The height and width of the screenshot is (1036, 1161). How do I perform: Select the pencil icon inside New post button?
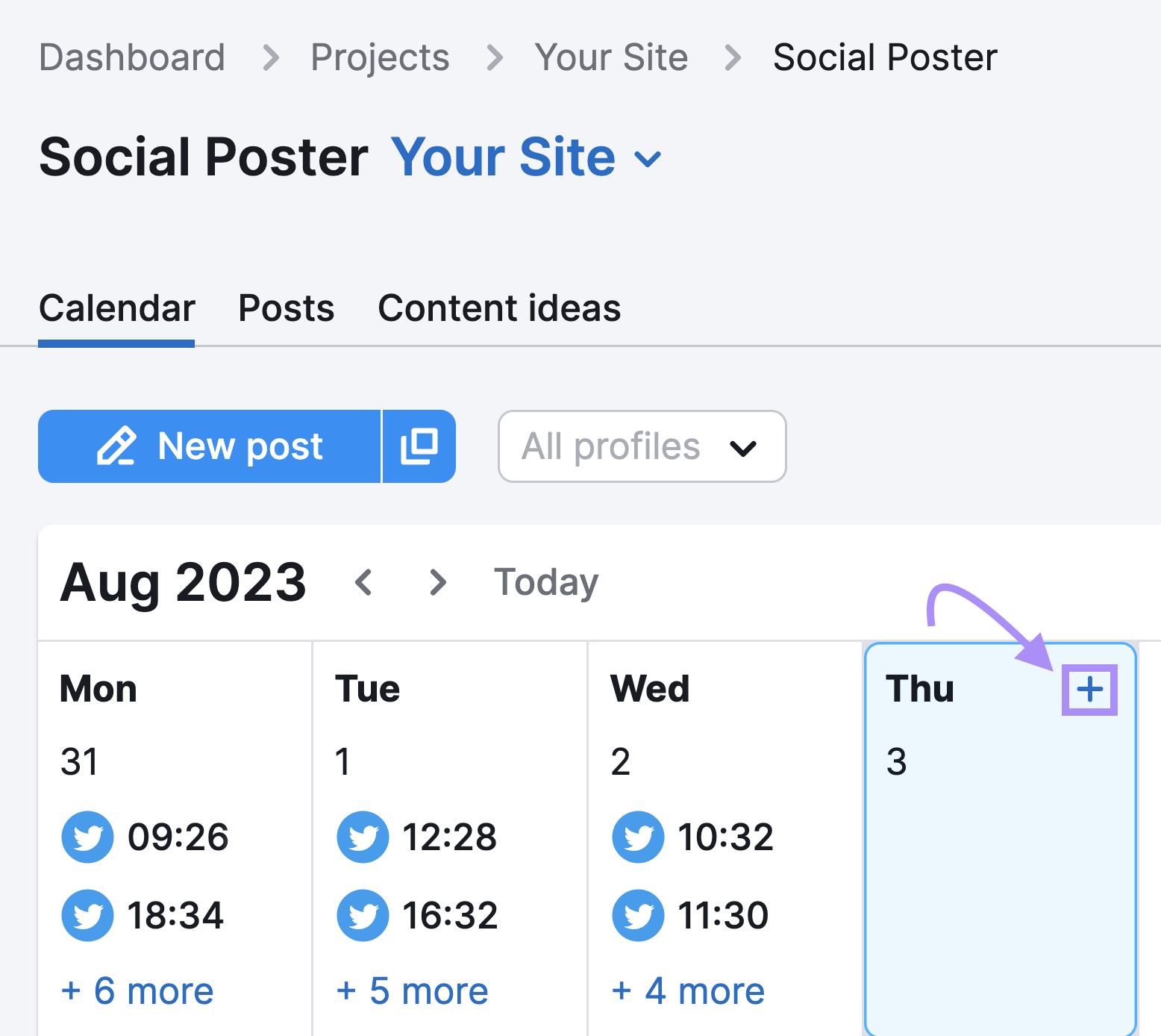coord(117,446)
